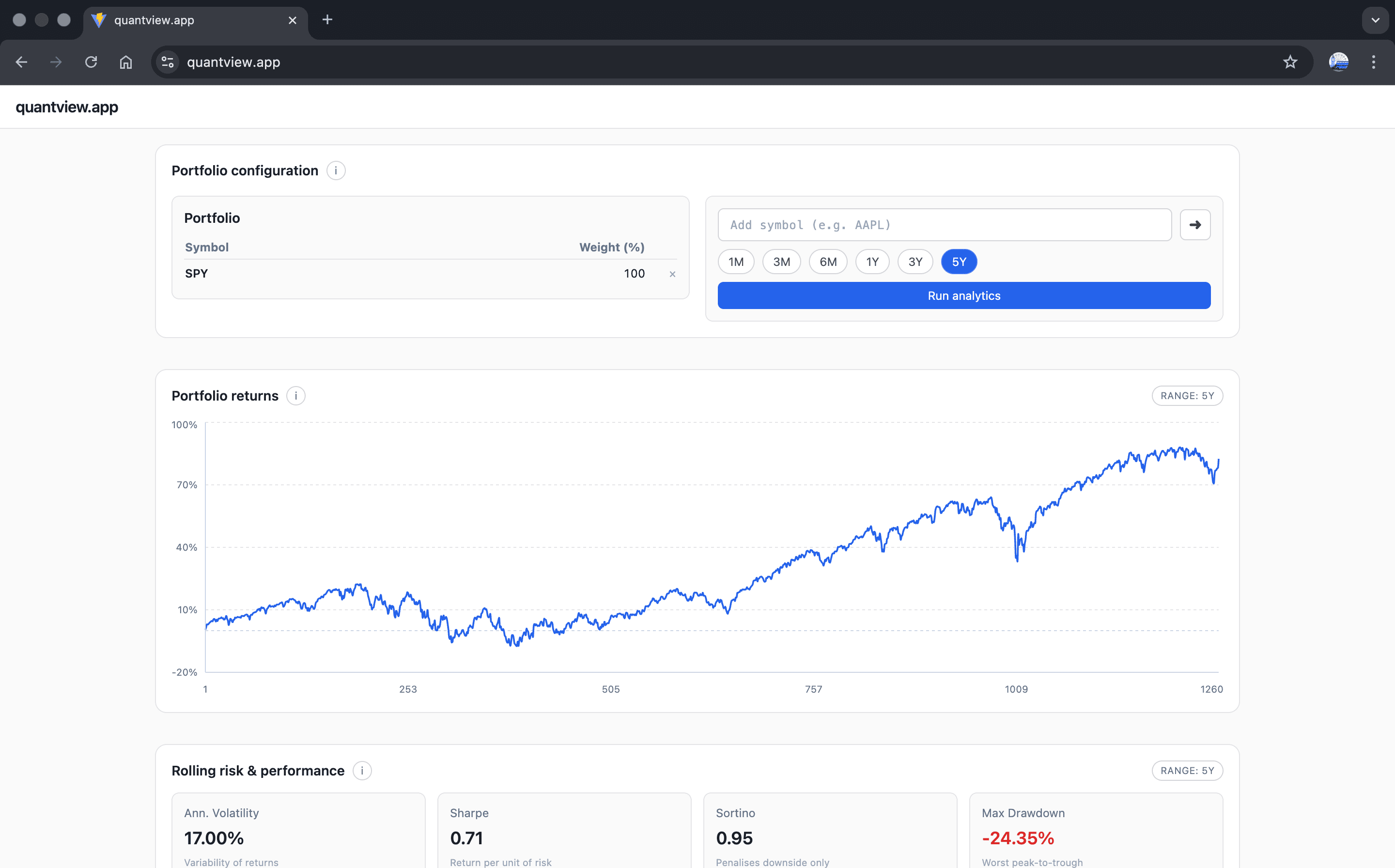Select the 3Y time range
1395x868 pixels.
tap(915, 262)
